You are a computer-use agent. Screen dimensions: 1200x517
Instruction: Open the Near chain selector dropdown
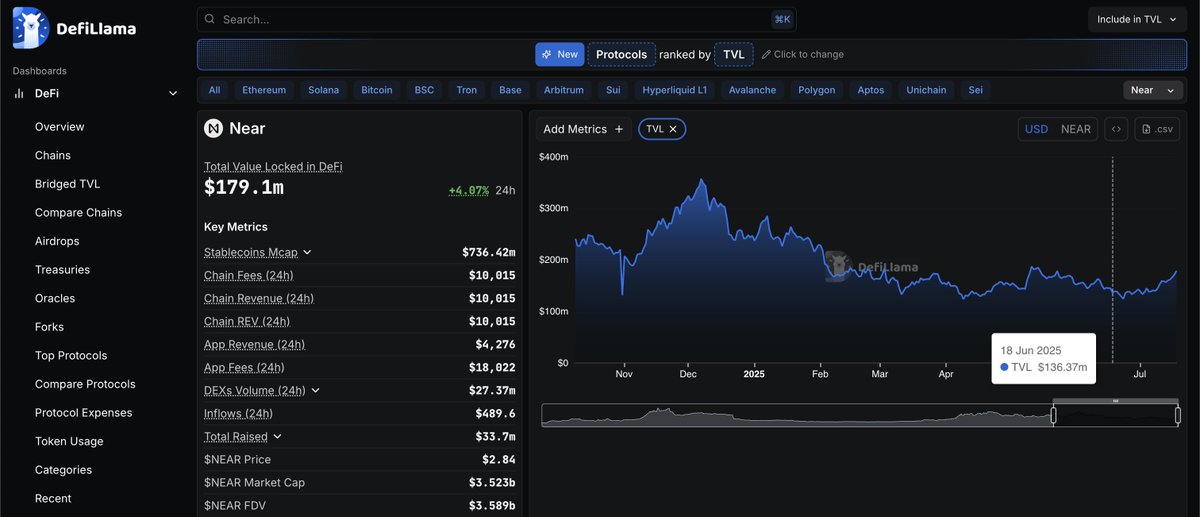(x=1152, y=90)
